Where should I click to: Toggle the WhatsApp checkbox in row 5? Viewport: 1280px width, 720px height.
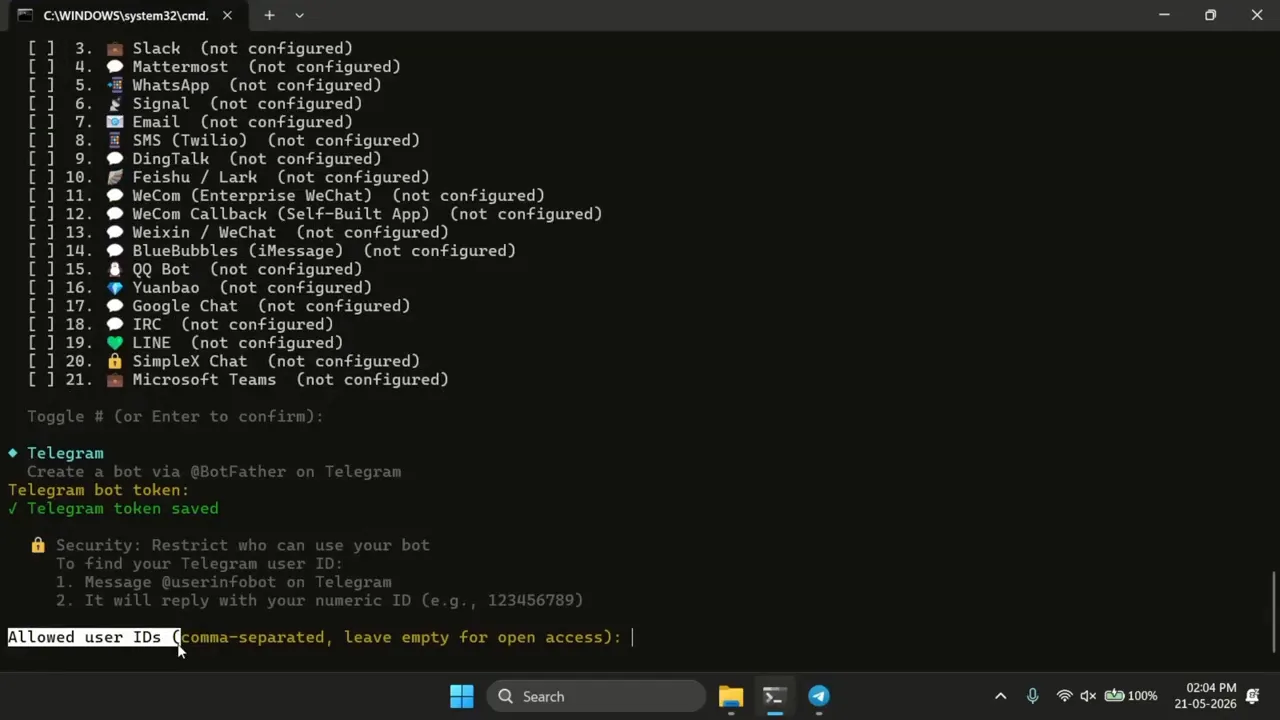(x=41, y=85)
